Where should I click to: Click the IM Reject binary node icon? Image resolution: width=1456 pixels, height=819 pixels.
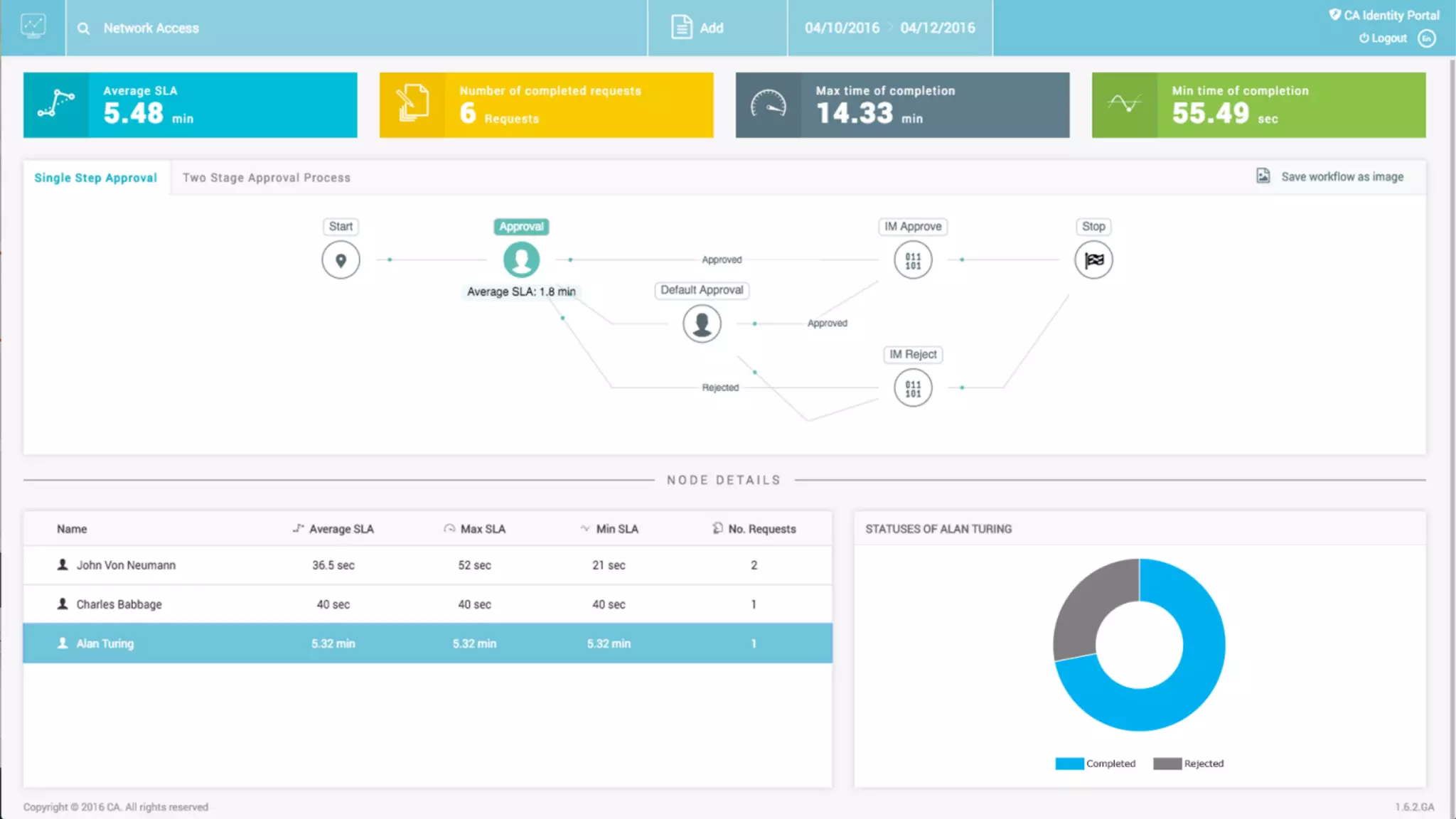[913, 388]
